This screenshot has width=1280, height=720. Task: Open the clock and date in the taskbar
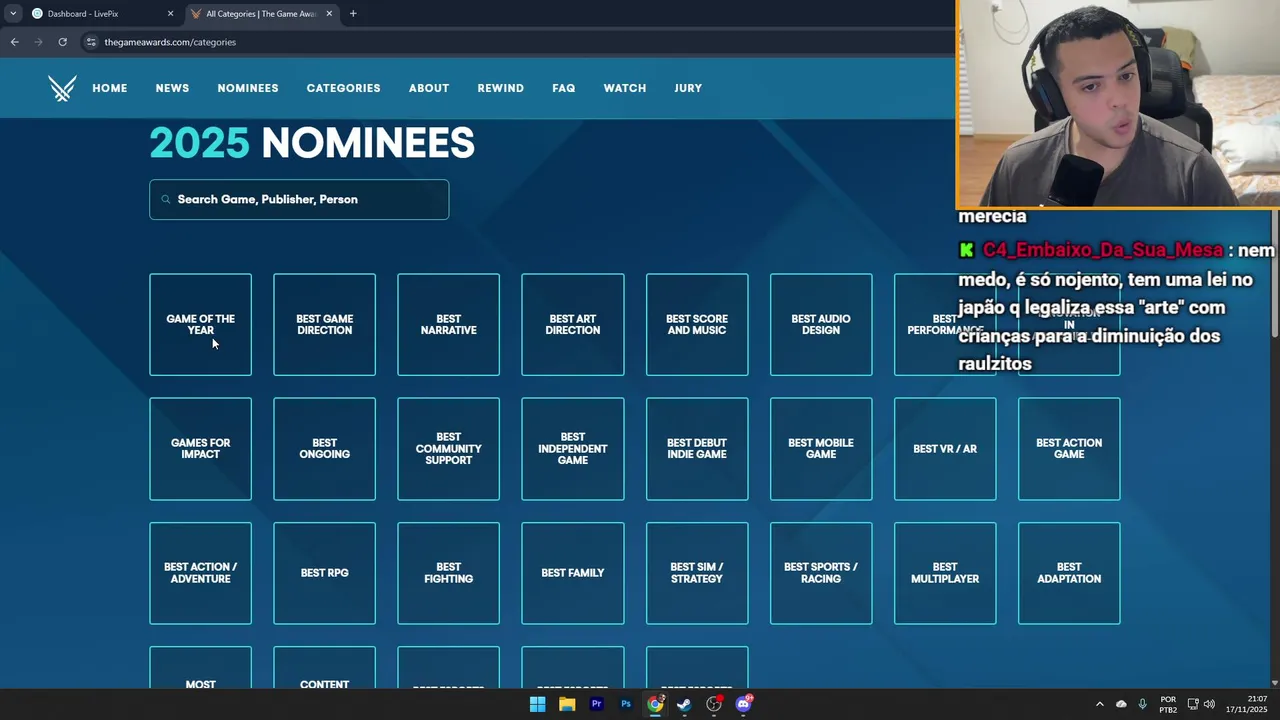tap(1246, 704)
